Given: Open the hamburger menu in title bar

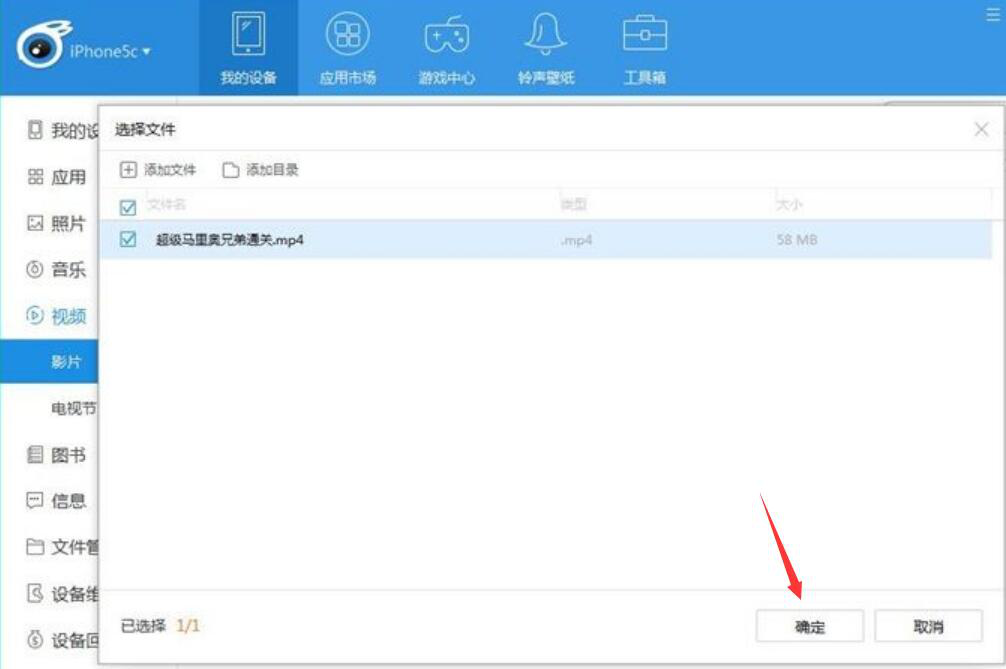Looking at the screenshot, I should coord(993,14).
